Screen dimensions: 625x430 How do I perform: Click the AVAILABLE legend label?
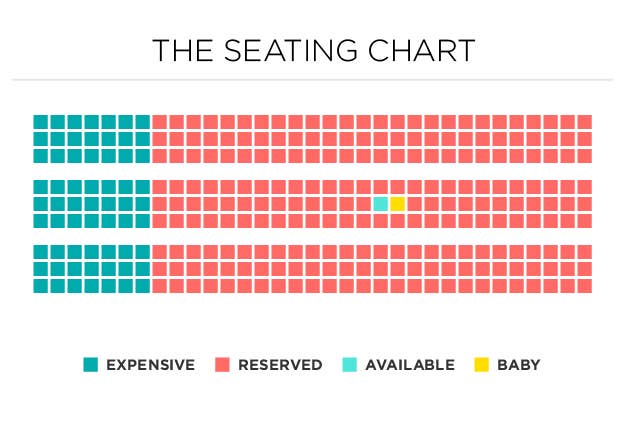pyautogui.click(x=410, y=365)
